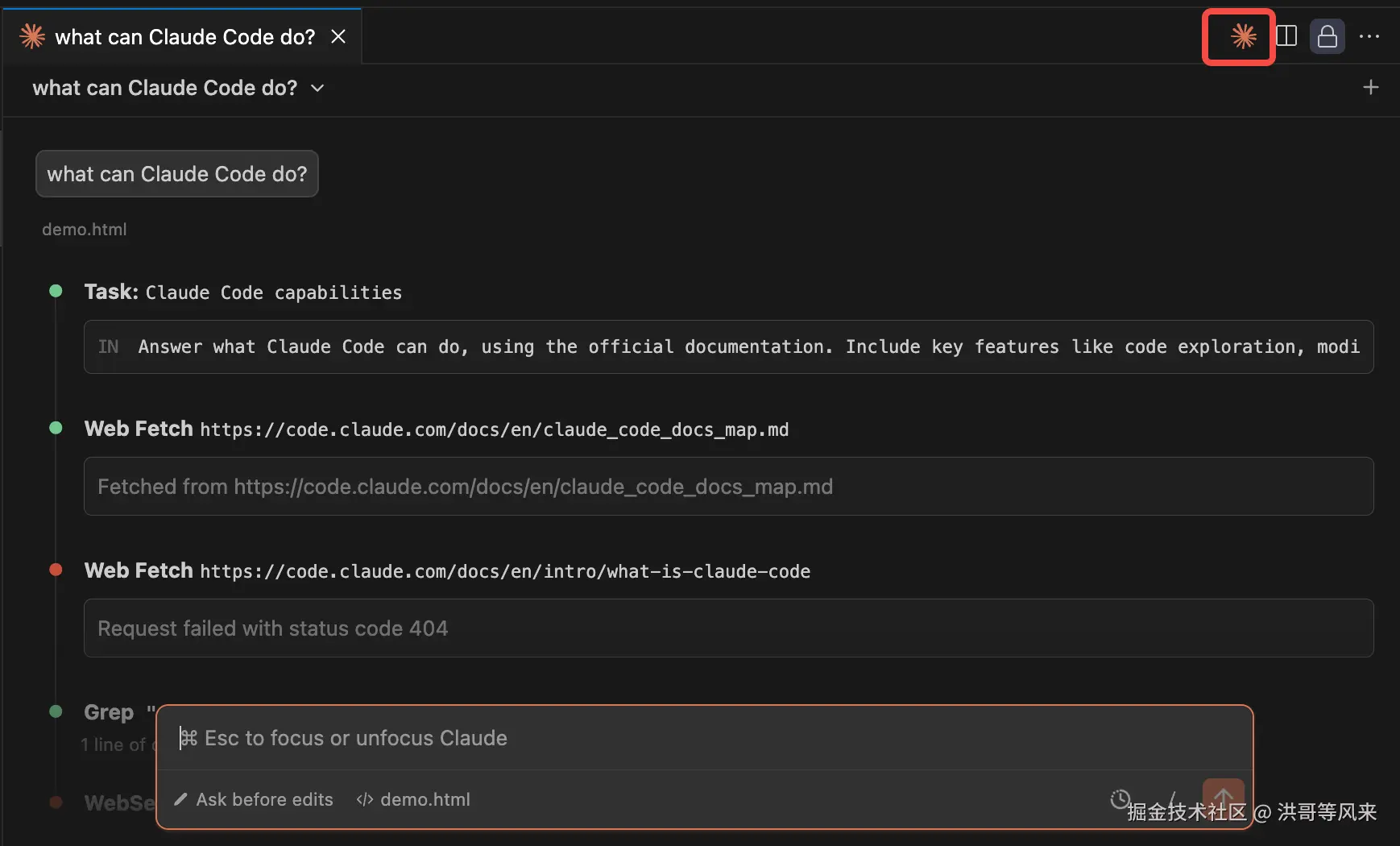
Task: Expand the Task: Claude Code capabilities step
Action: point(242,292)
